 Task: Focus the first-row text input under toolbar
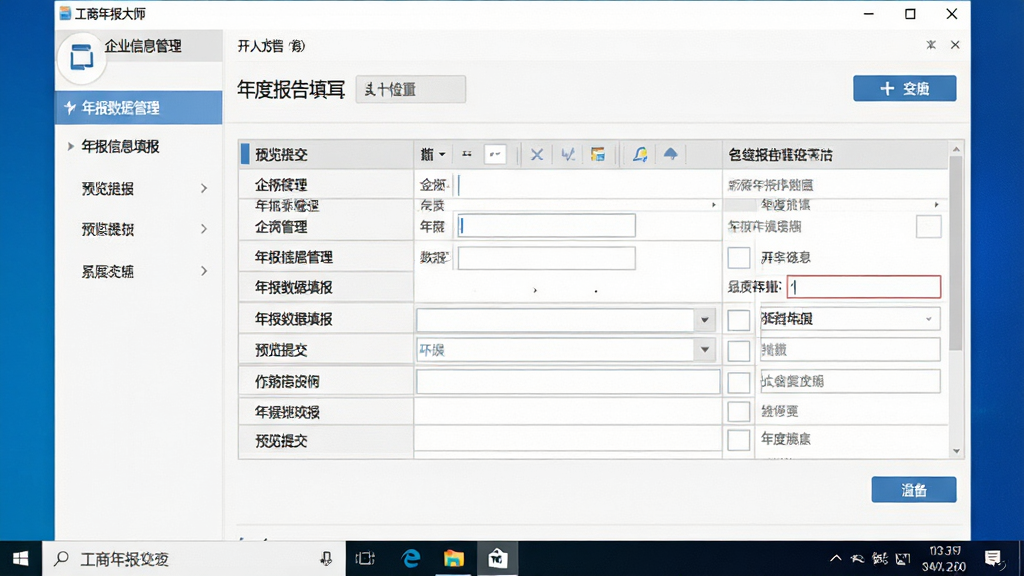(x=588, y=185)
